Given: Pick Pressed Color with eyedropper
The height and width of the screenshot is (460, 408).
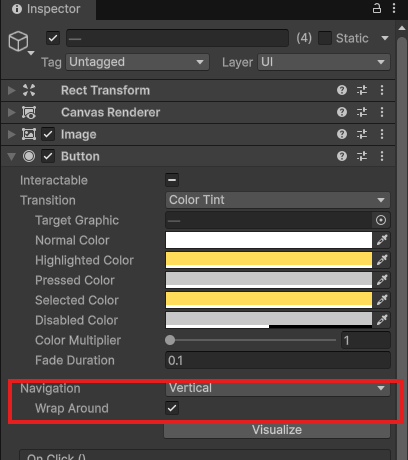Looking at the screenshot, I should (382, 280).
